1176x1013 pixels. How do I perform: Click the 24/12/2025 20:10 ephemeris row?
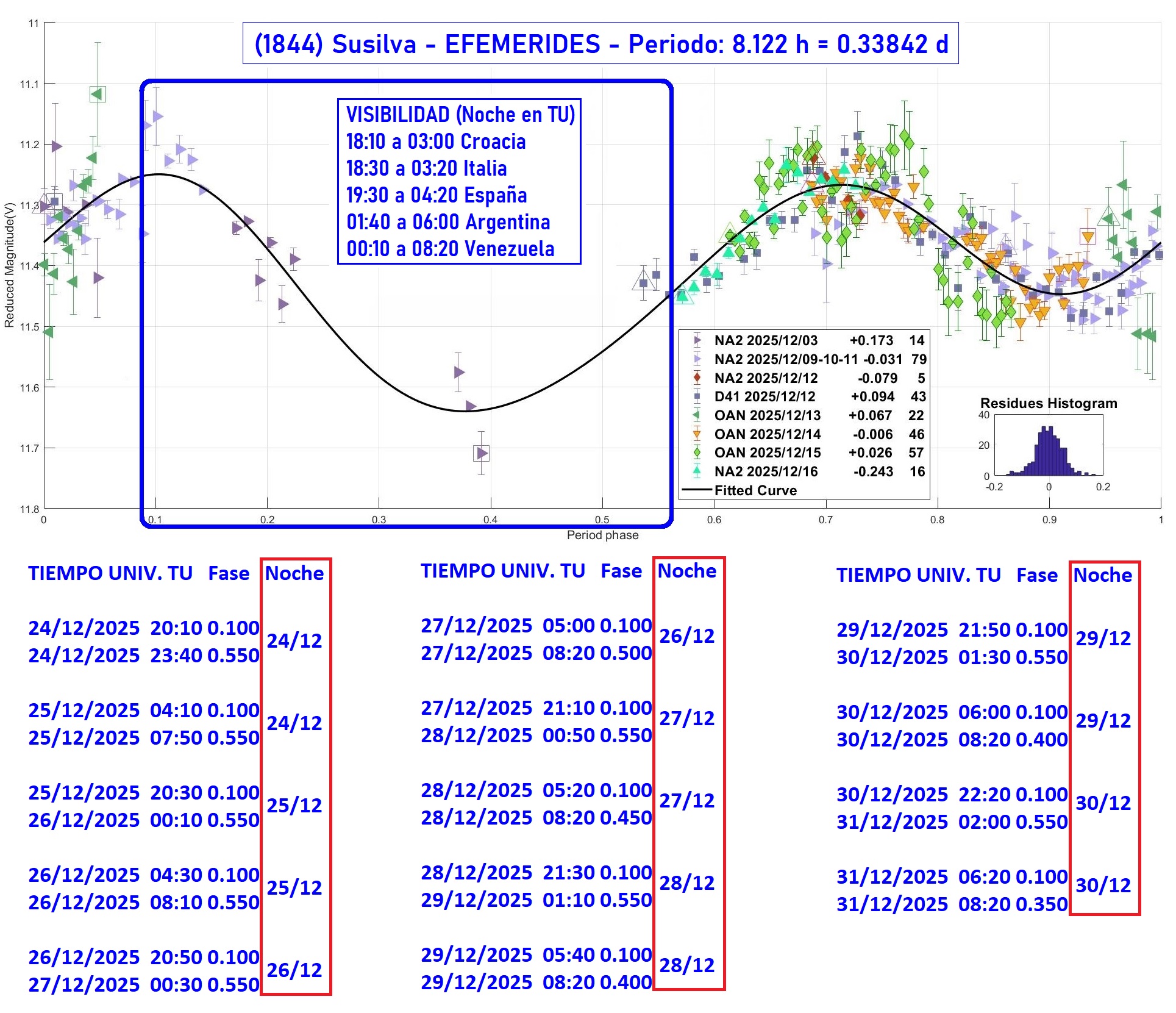coord(144,628)
